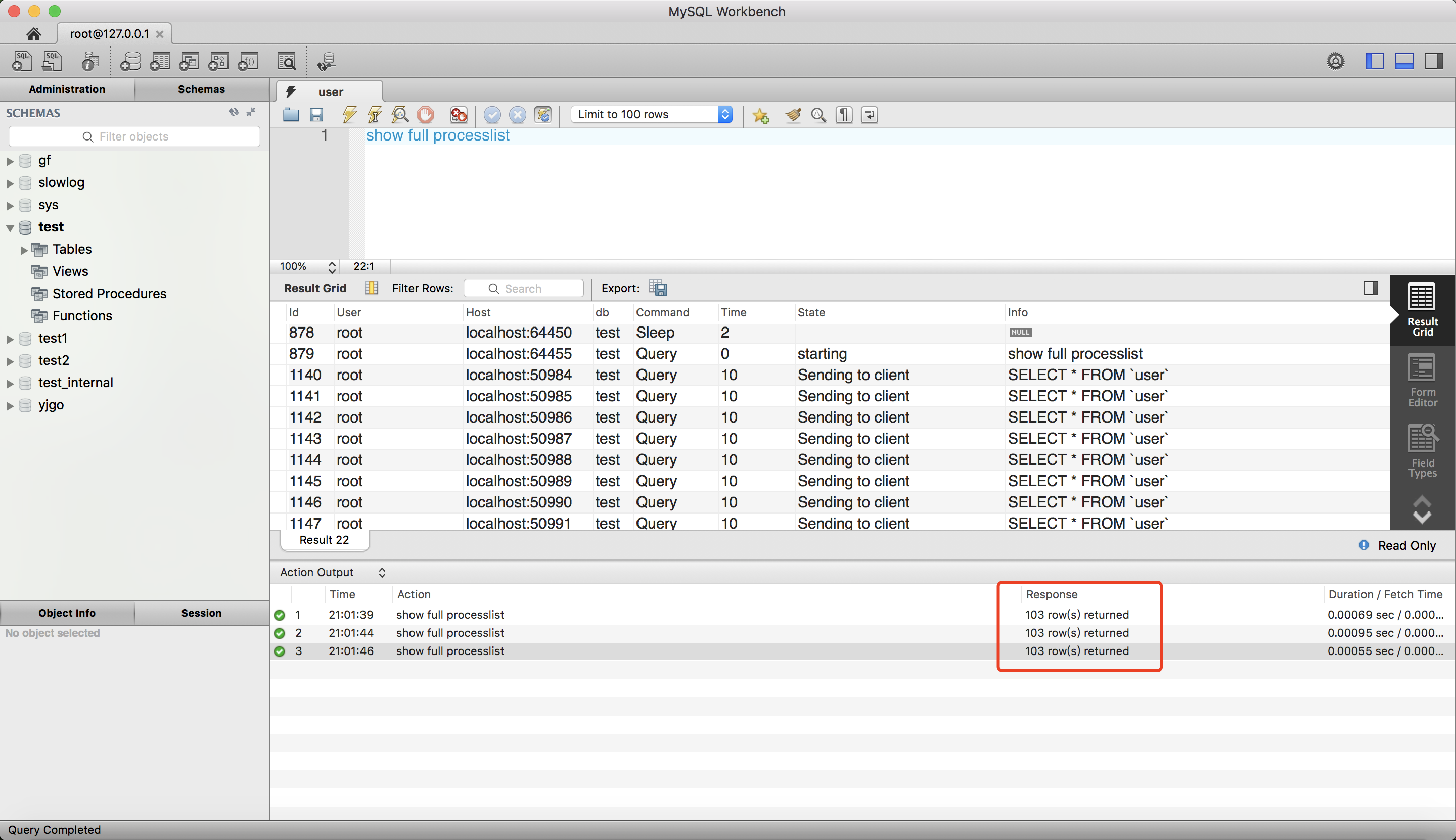
Task: Select the user query tab
Action: coord(330,91)
